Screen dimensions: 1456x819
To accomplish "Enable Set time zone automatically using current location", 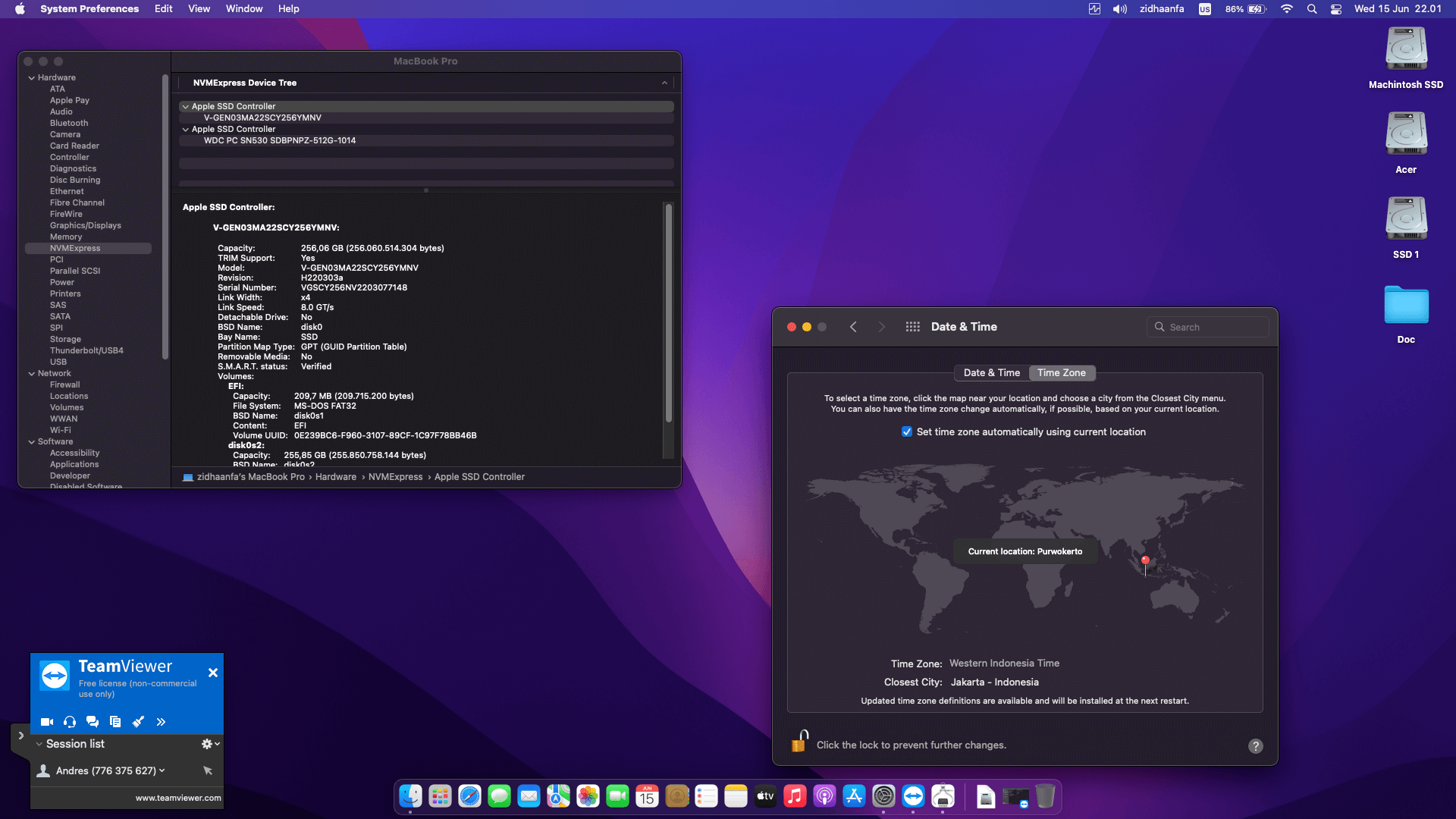I will click(x=907, y=431).
